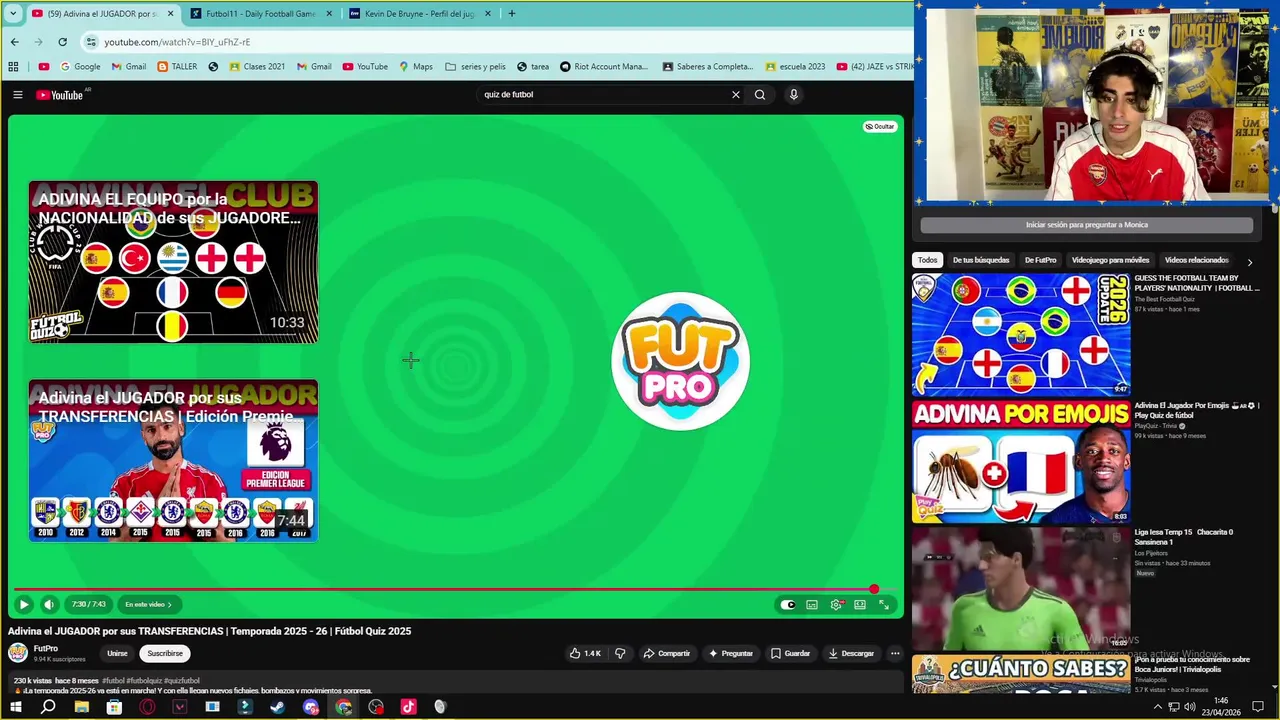
Task: Open the Maps bookmark
Action: [416, 67]
